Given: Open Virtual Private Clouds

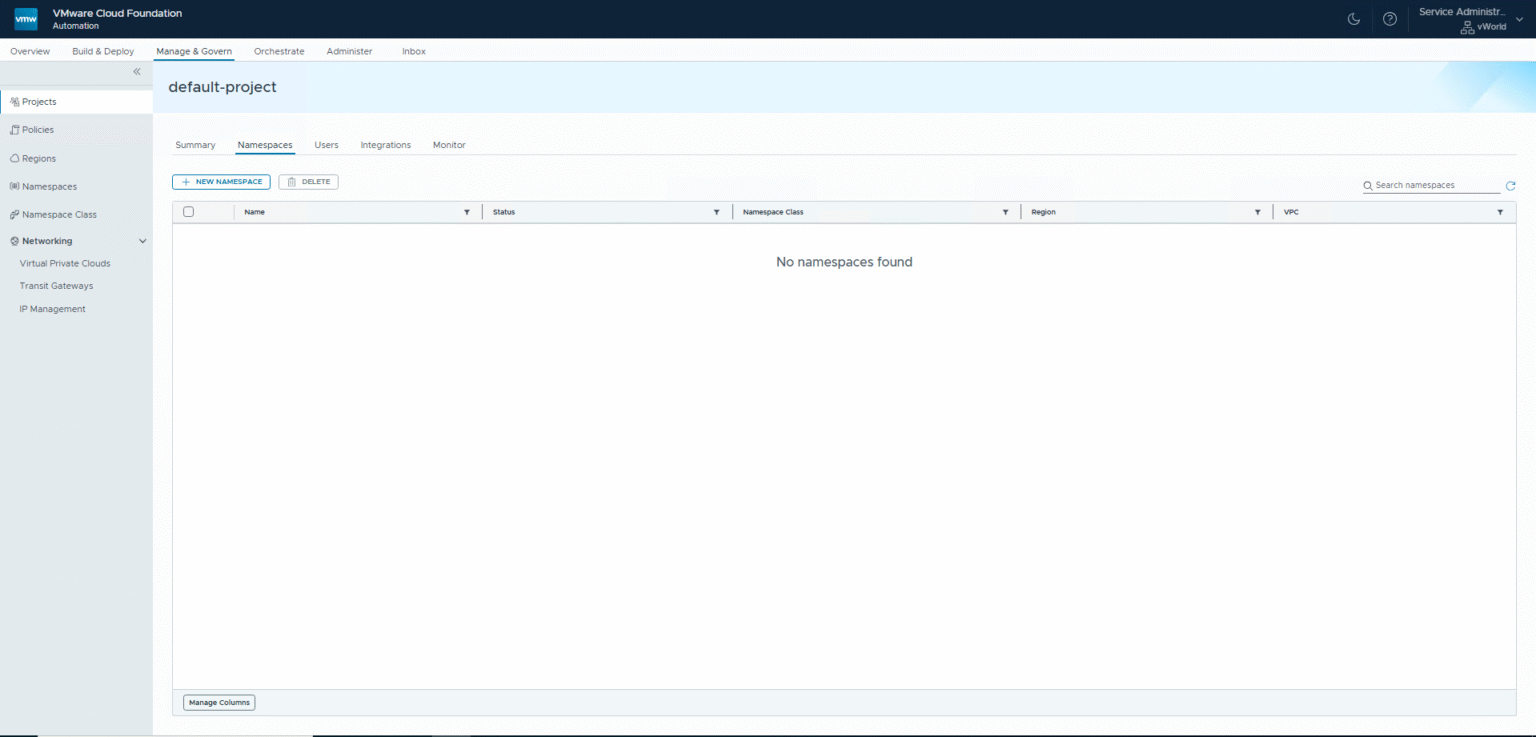Looking at the screenshot, I should (65, 264).
